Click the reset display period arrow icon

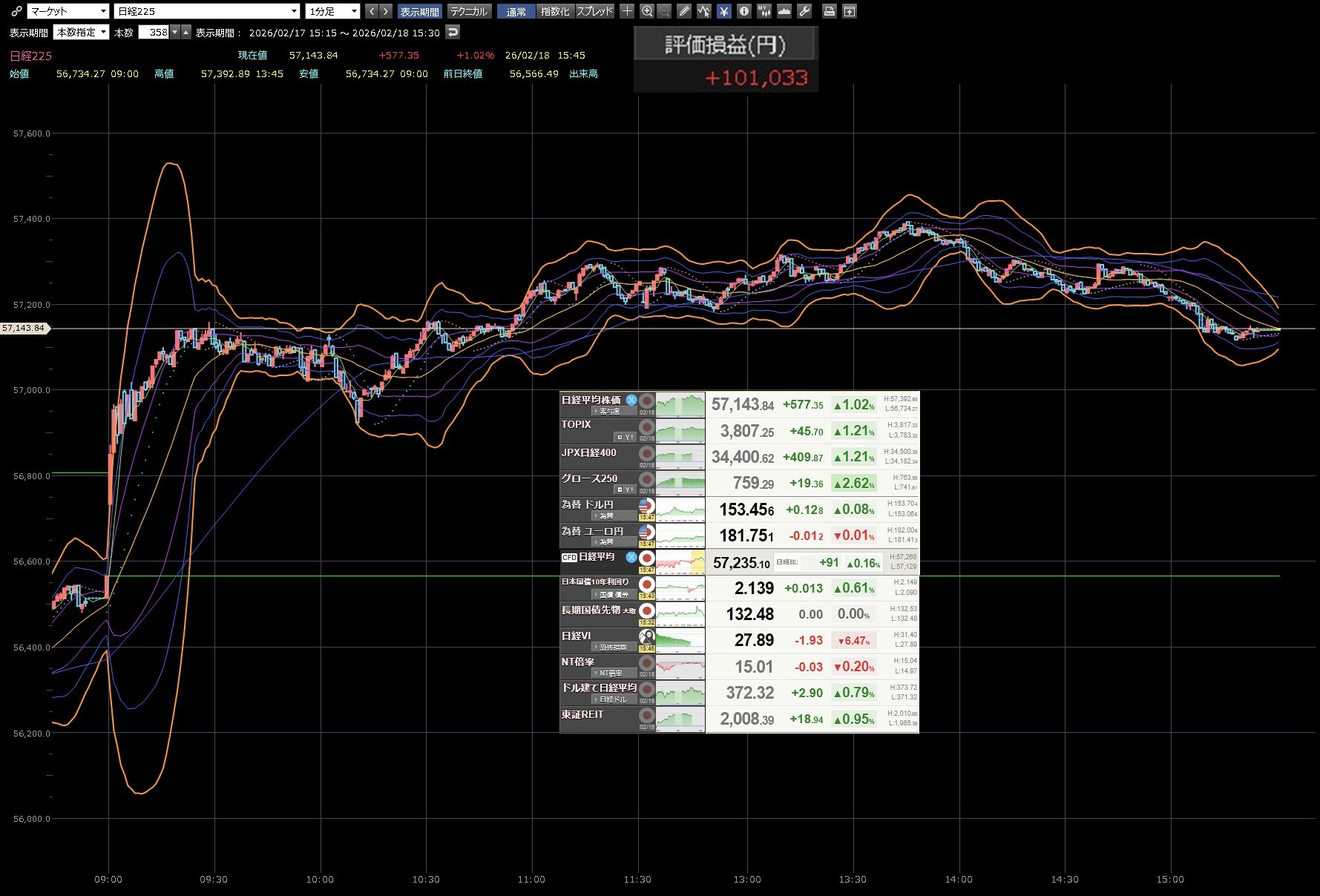453,32
